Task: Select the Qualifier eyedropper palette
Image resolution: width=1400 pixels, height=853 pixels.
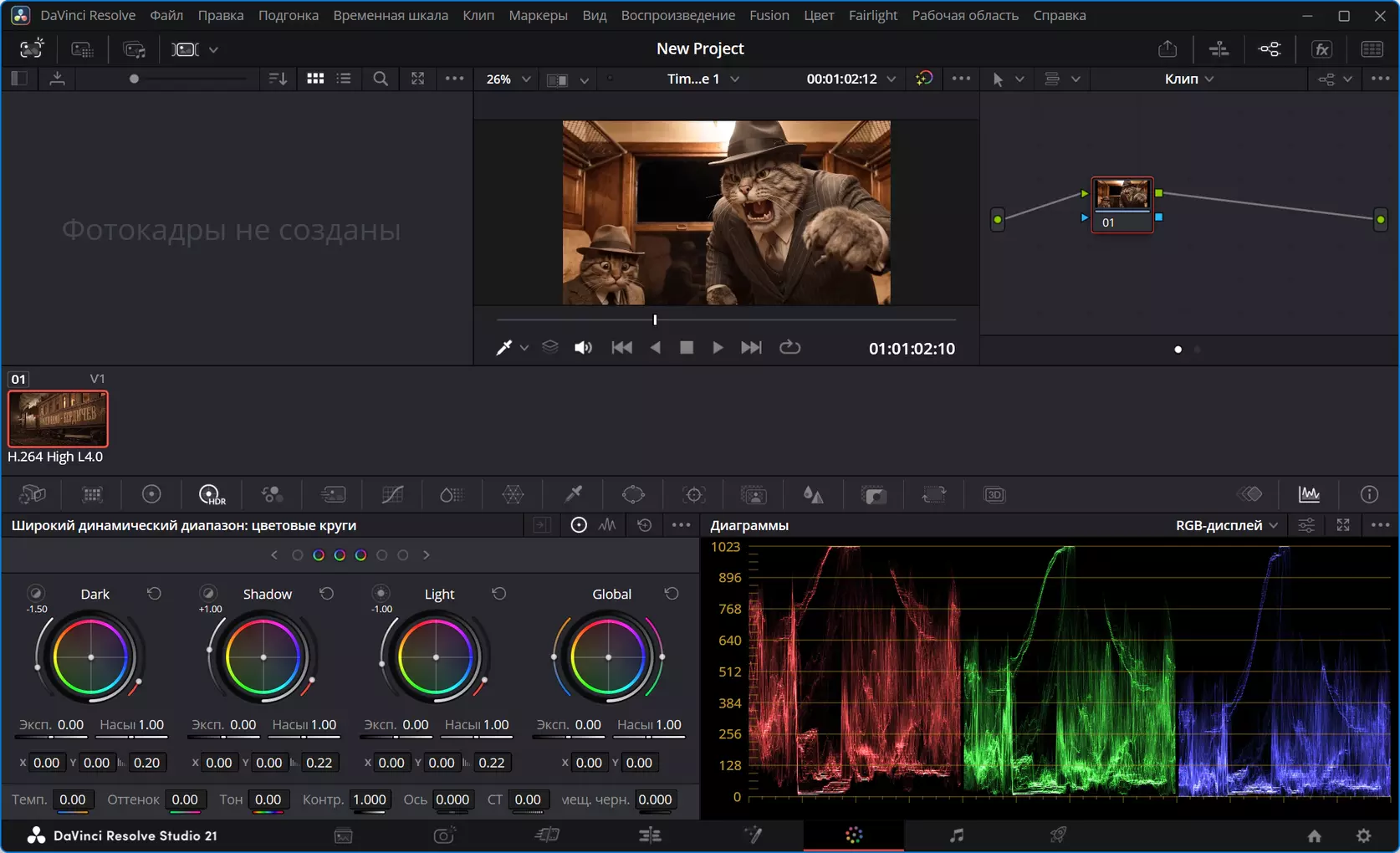Action: pyautogui.click(x=573, y=495)
